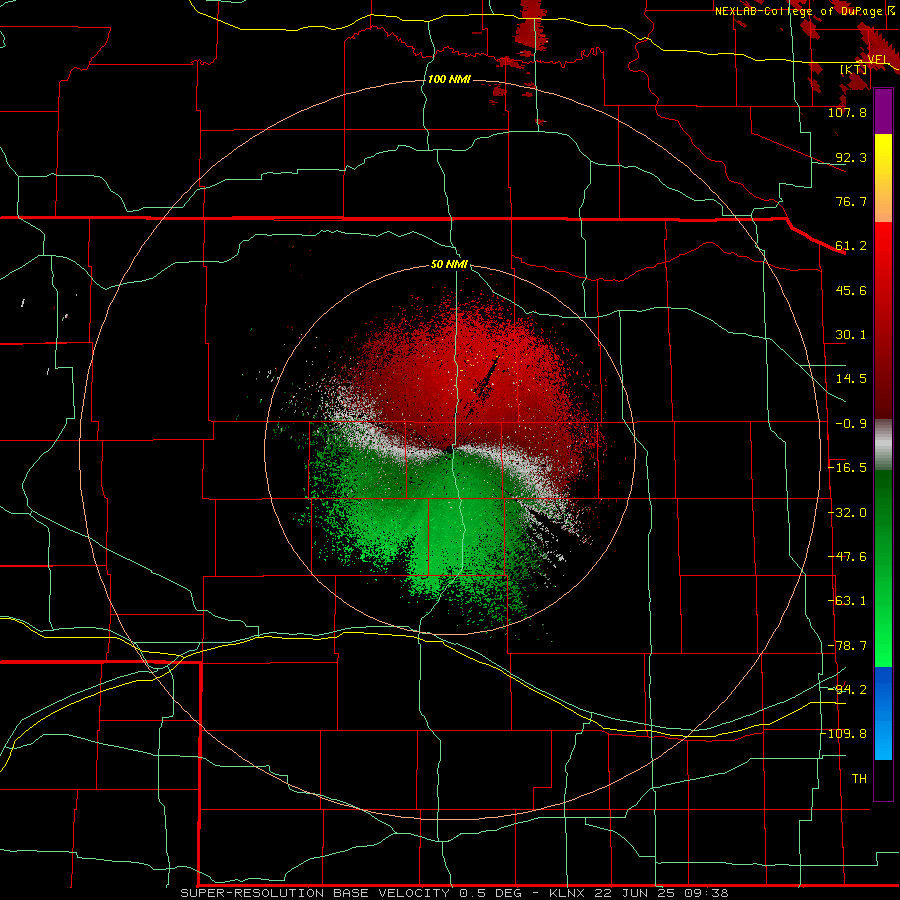Pick the gray near-zero segment of the velocity scale
900x900 pixels.
(883, 445)
